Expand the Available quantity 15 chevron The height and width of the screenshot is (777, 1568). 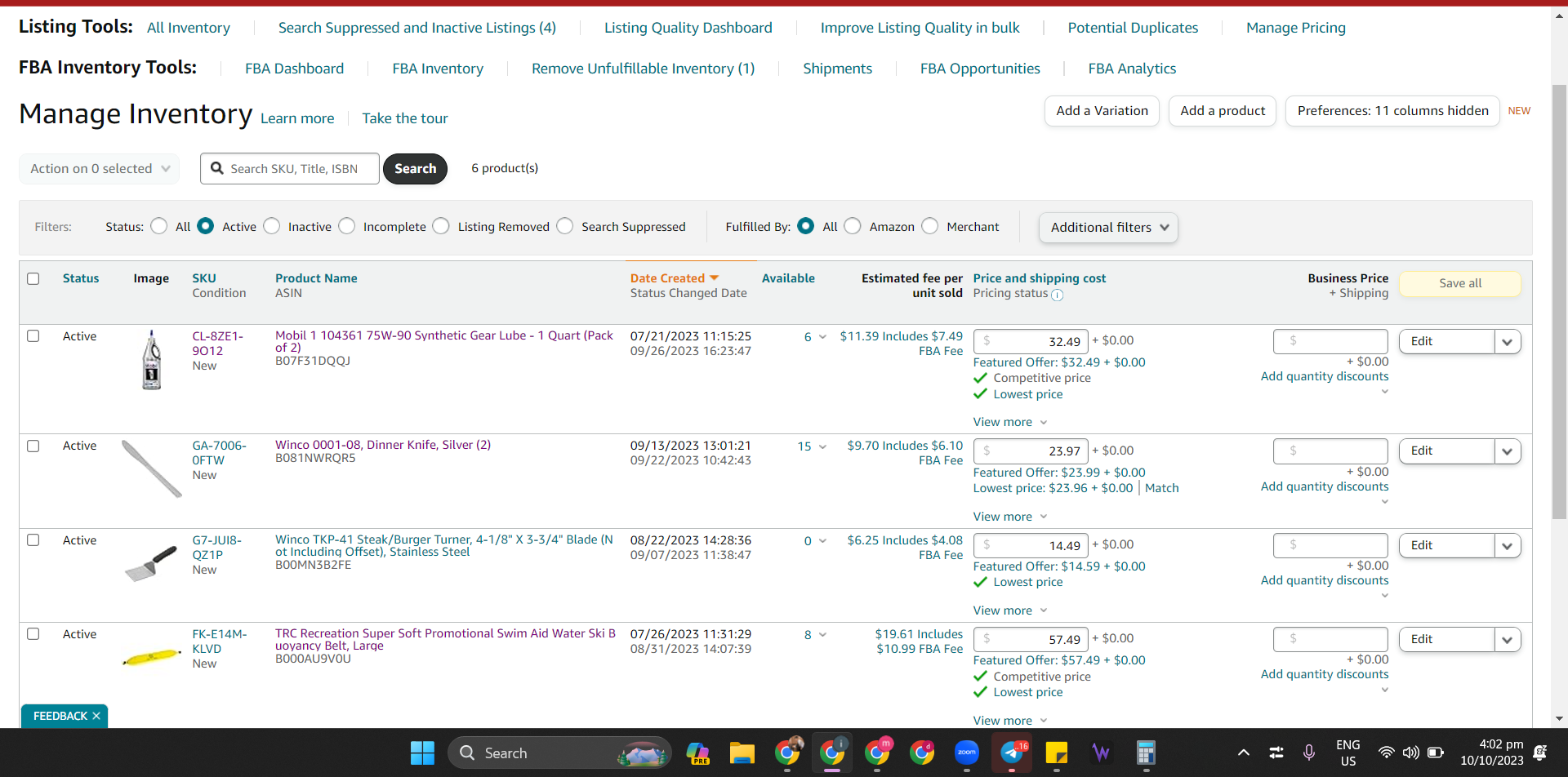coord(822,446)
